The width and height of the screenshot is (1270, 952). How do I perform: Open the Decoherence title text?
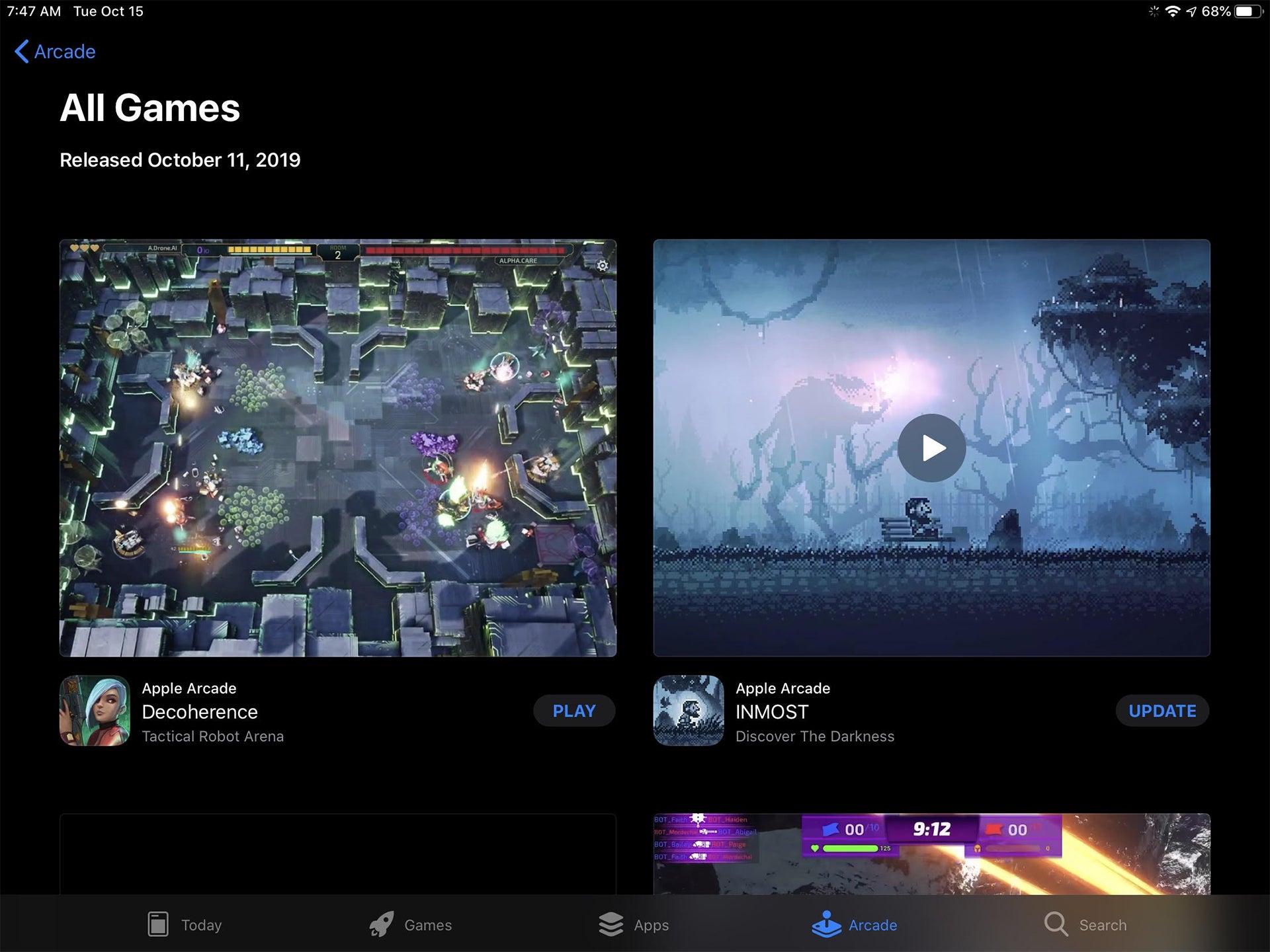(x=200, y=712)
